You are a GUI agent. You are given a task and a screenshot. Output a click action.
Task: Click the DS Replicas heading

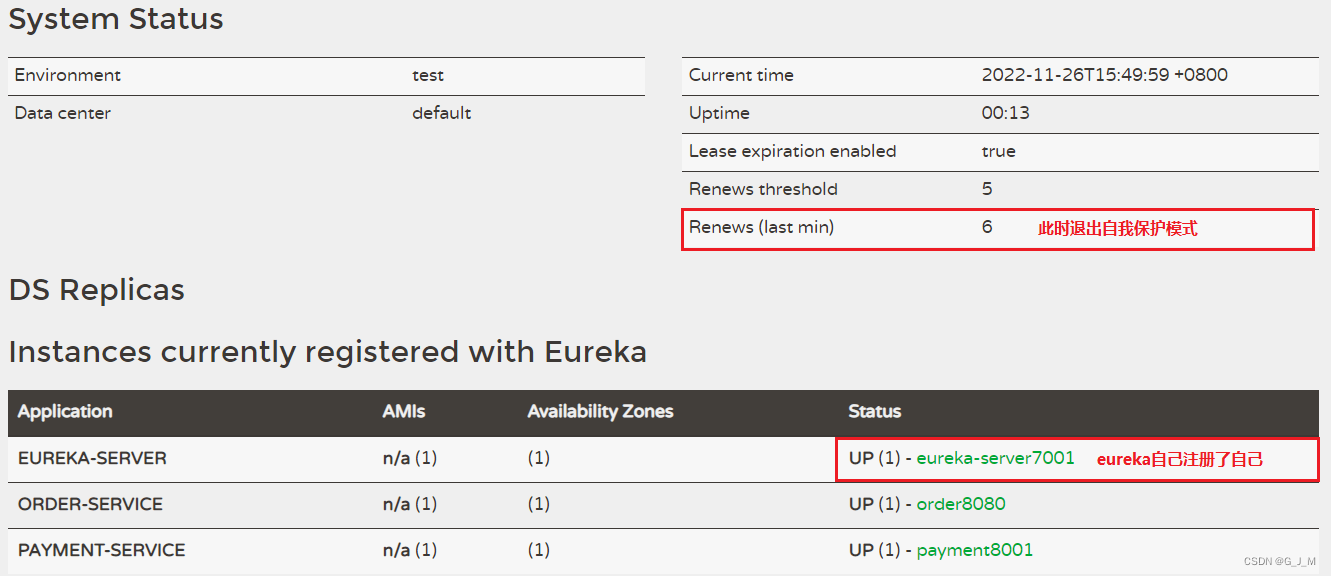tap(96, 290)
